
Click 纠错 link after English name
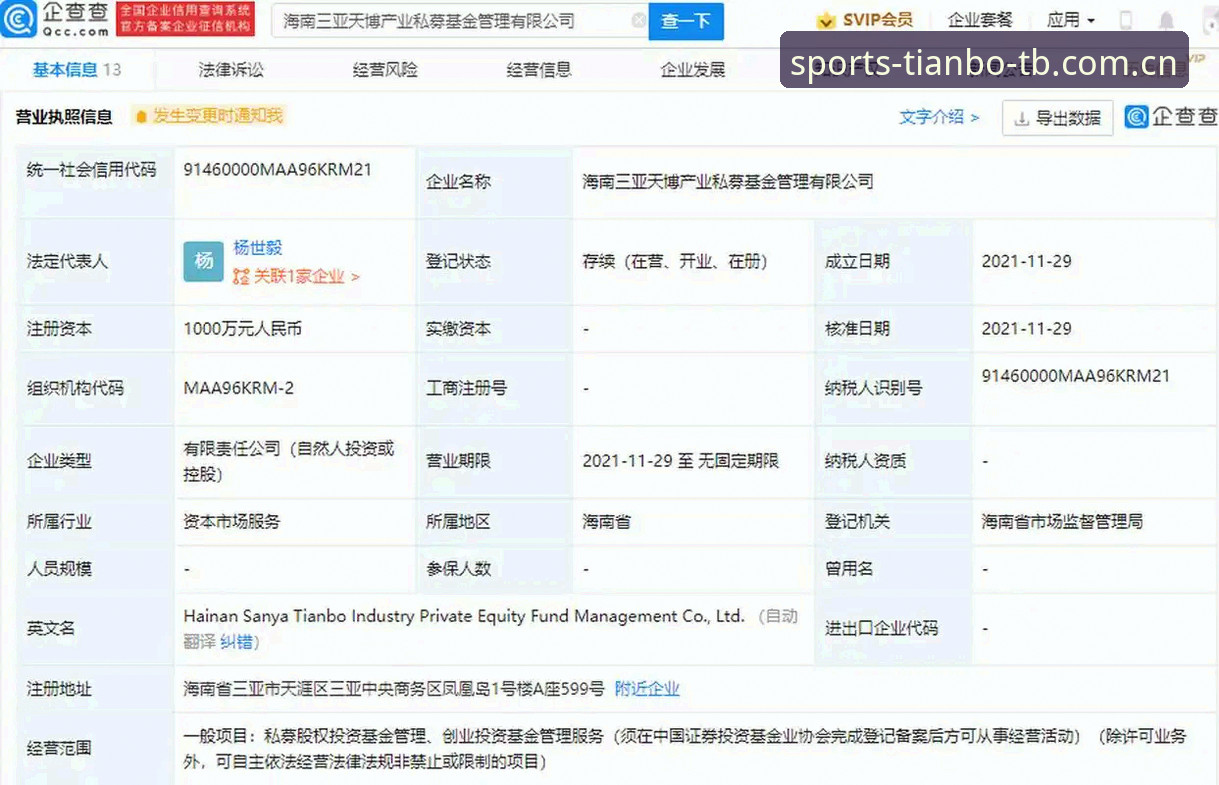pyautogui.click(x=235, y=642)
